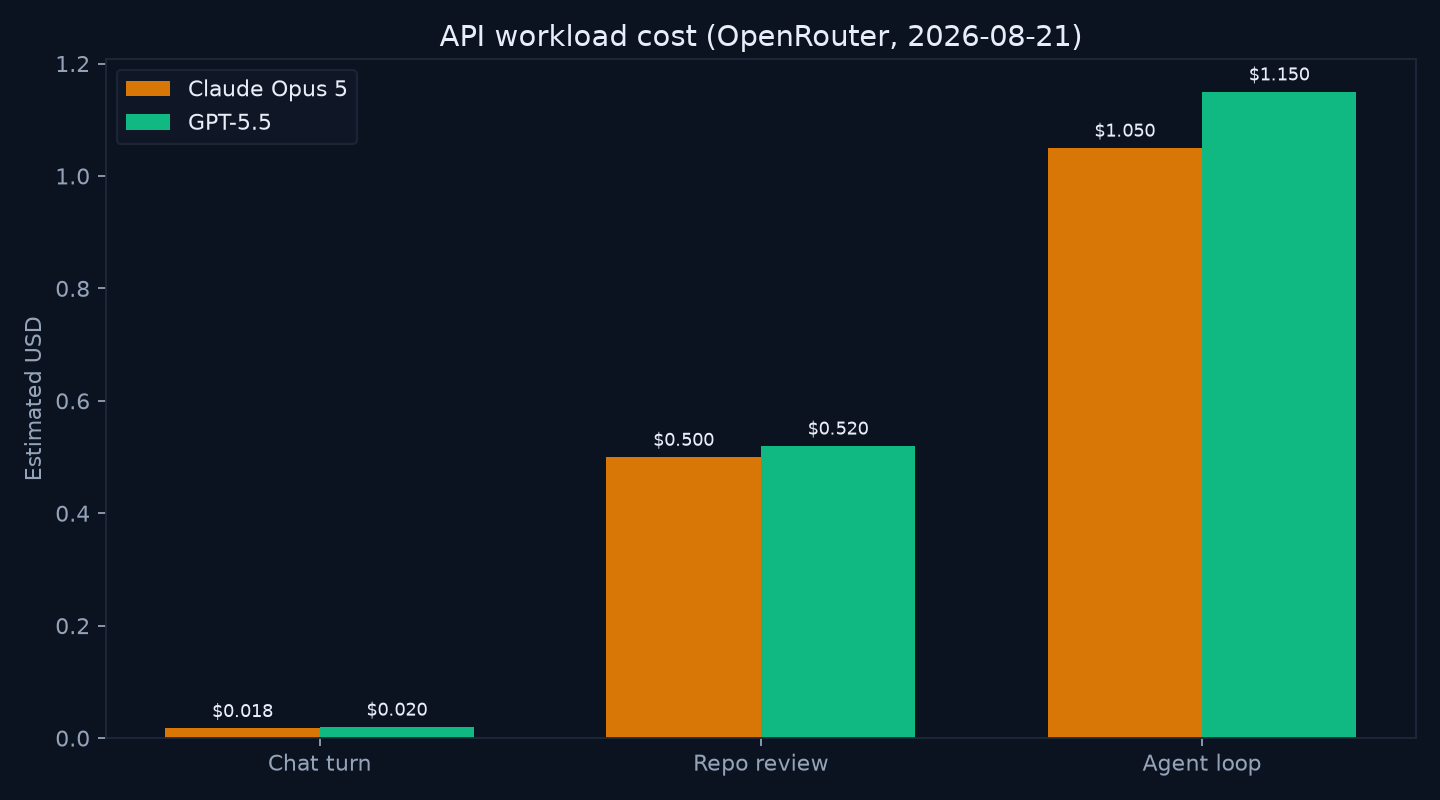Click the green Agent loop bar

pyautogui.click(x=1279, y=415)
